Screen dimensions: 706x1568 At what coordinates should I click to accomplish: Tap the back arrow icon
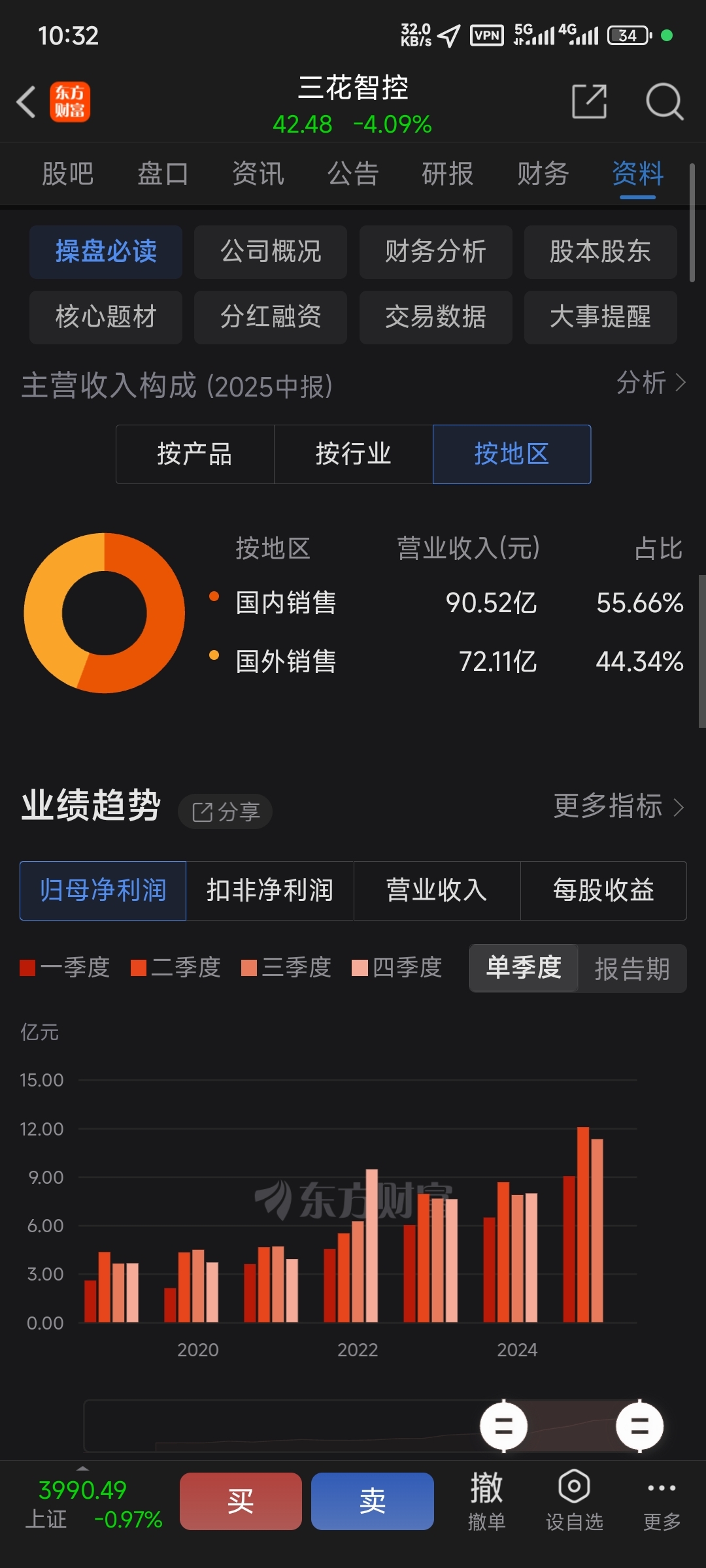point(26,103)
